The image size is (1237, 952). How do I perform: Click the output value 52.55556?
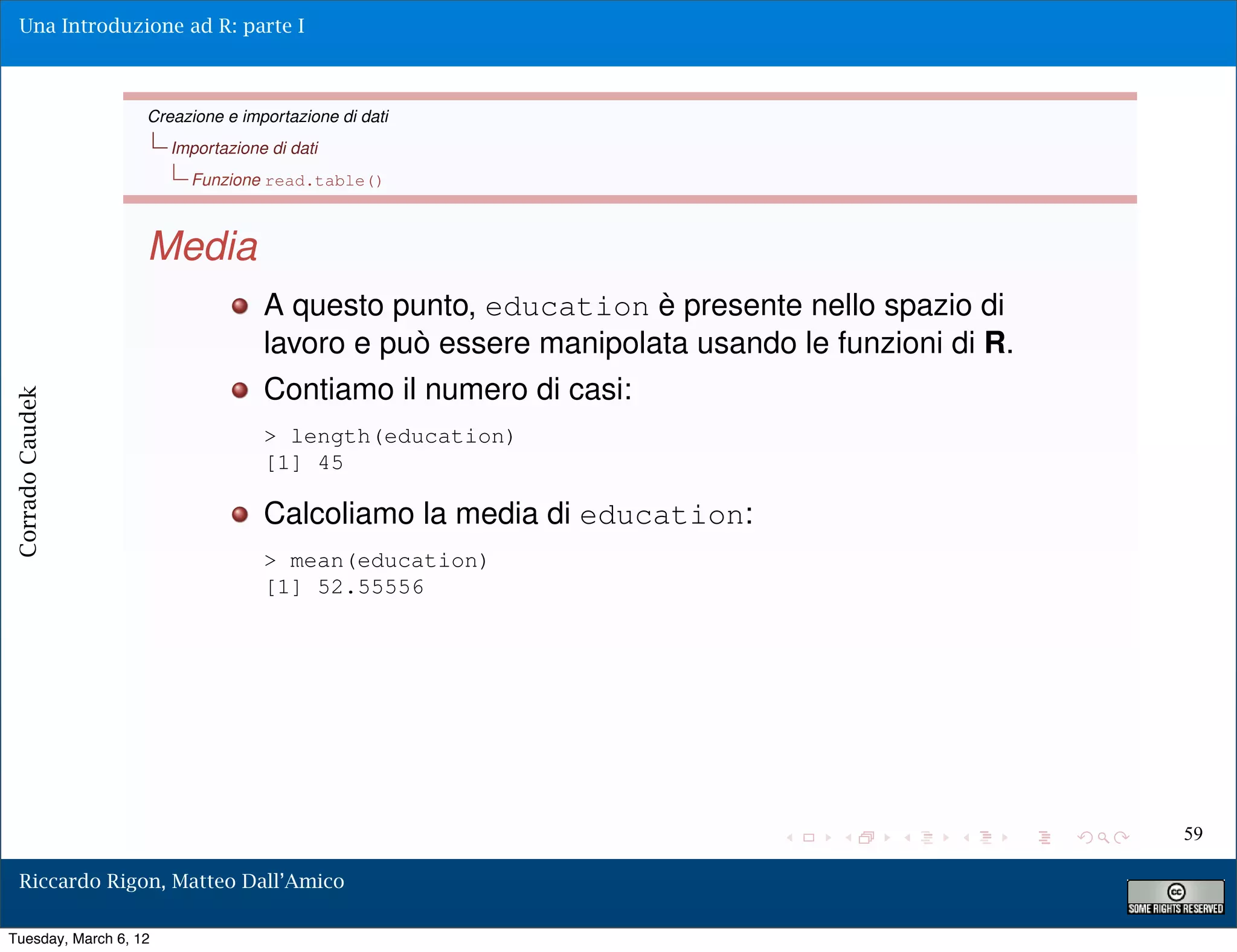click(x=371, y=587)
